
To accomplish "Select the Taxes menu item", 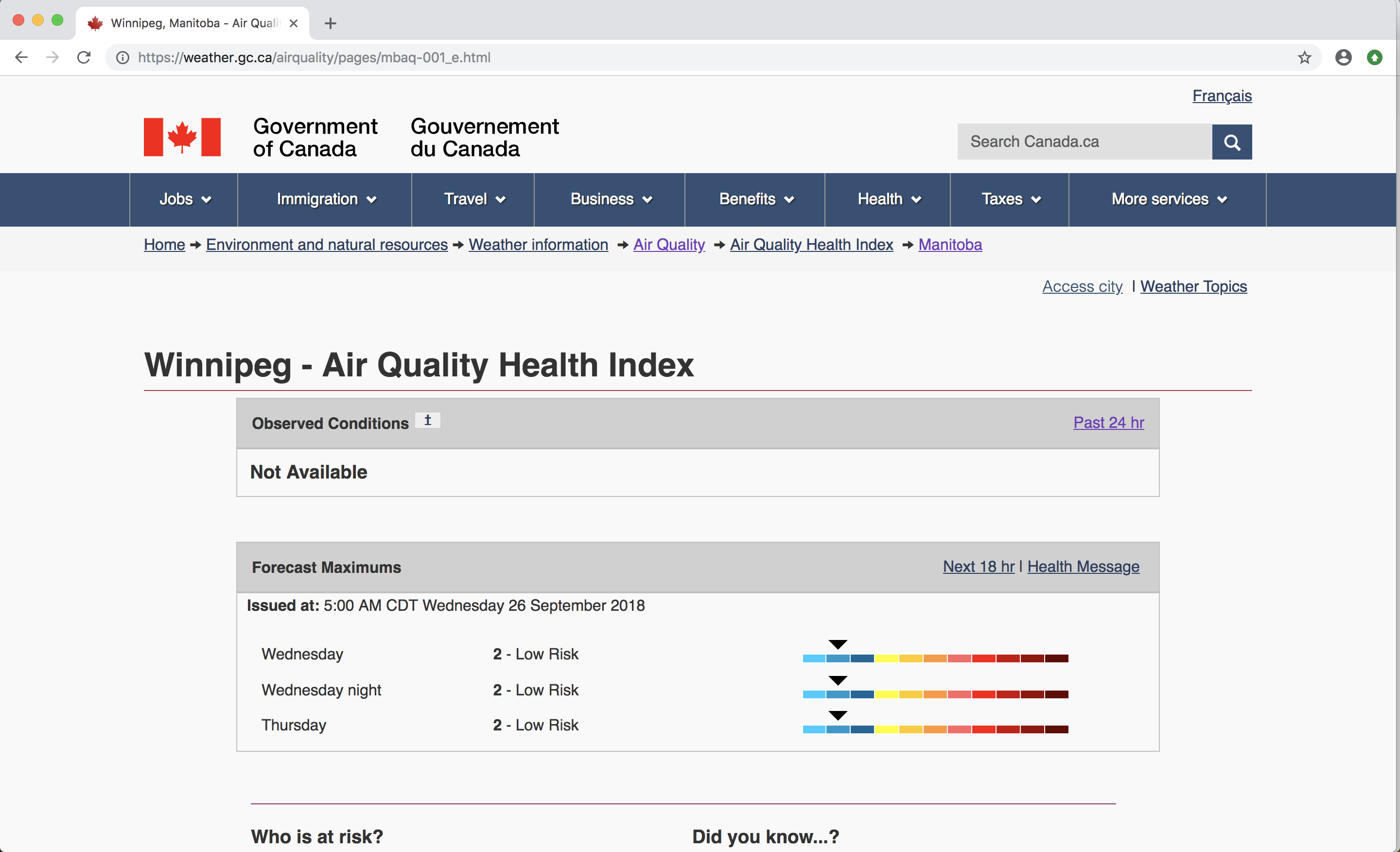I will (1010, 199).
